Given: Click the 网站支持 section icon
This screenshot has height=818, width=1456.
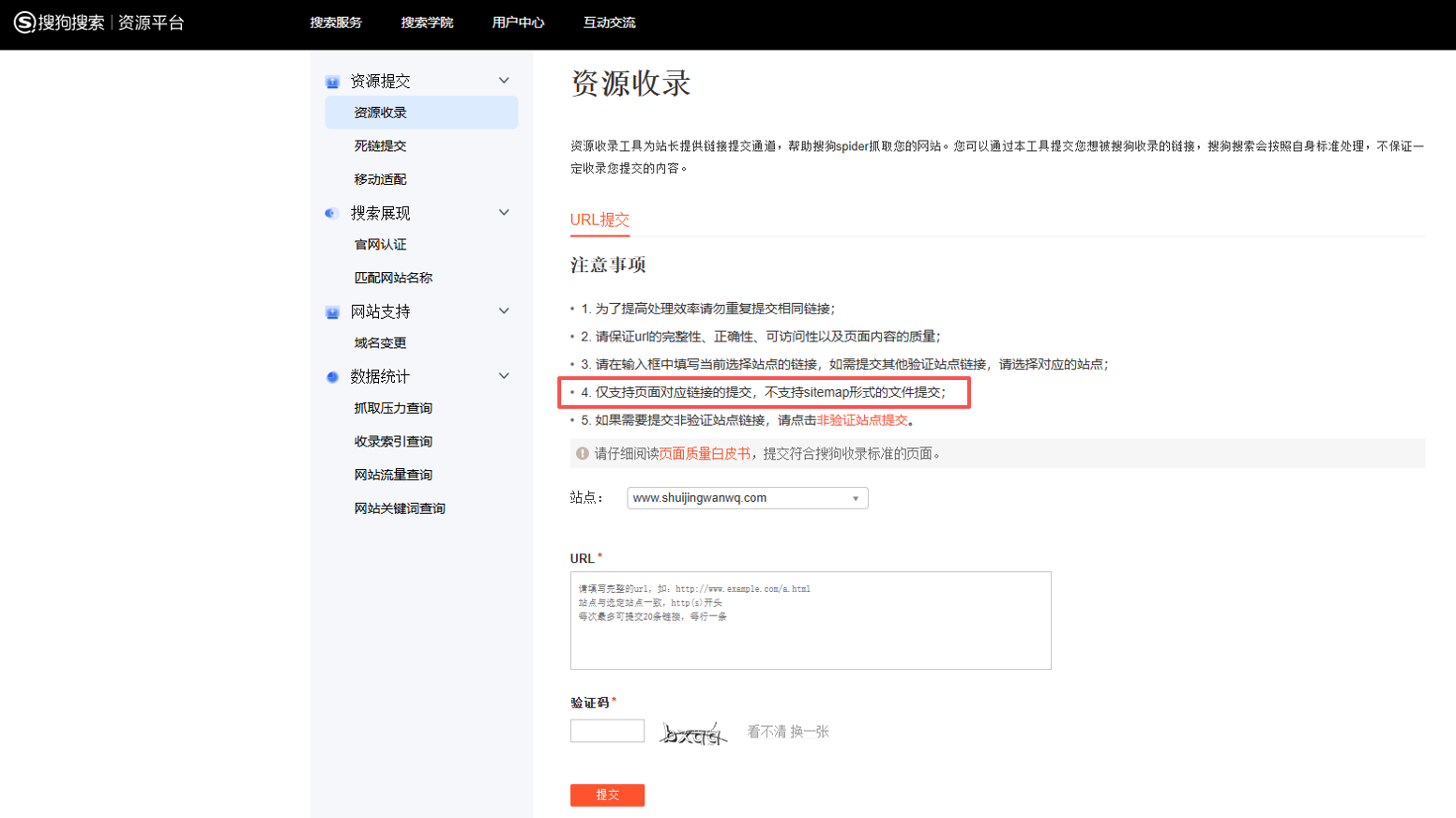Looking at the screenshot, I should pos(332,311).
